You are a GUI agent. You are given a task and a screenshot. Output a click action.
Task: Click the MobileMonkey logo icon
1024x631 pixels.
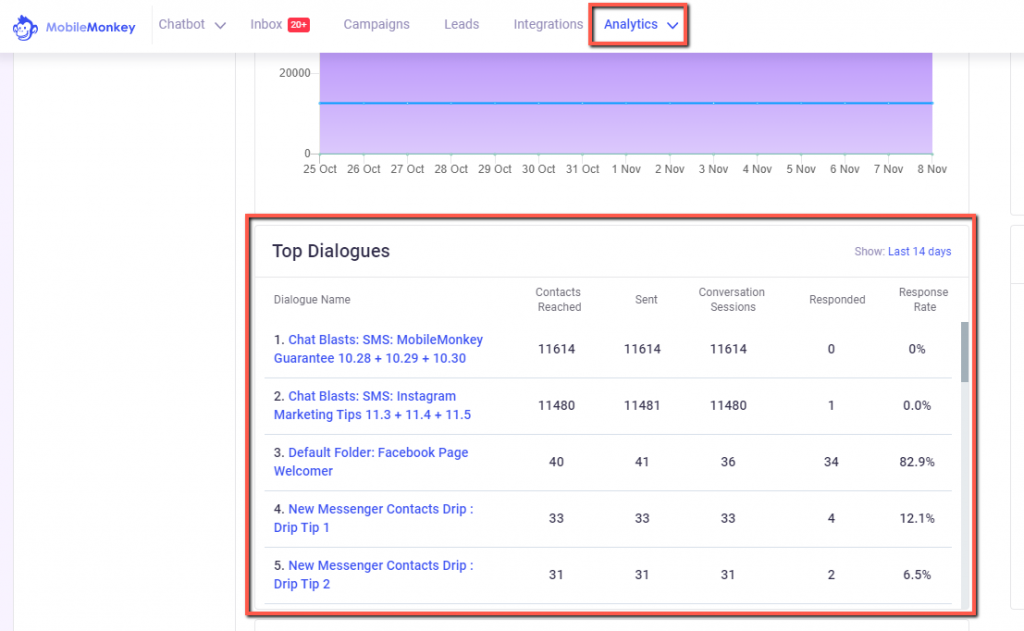click(x=26, y=27)
